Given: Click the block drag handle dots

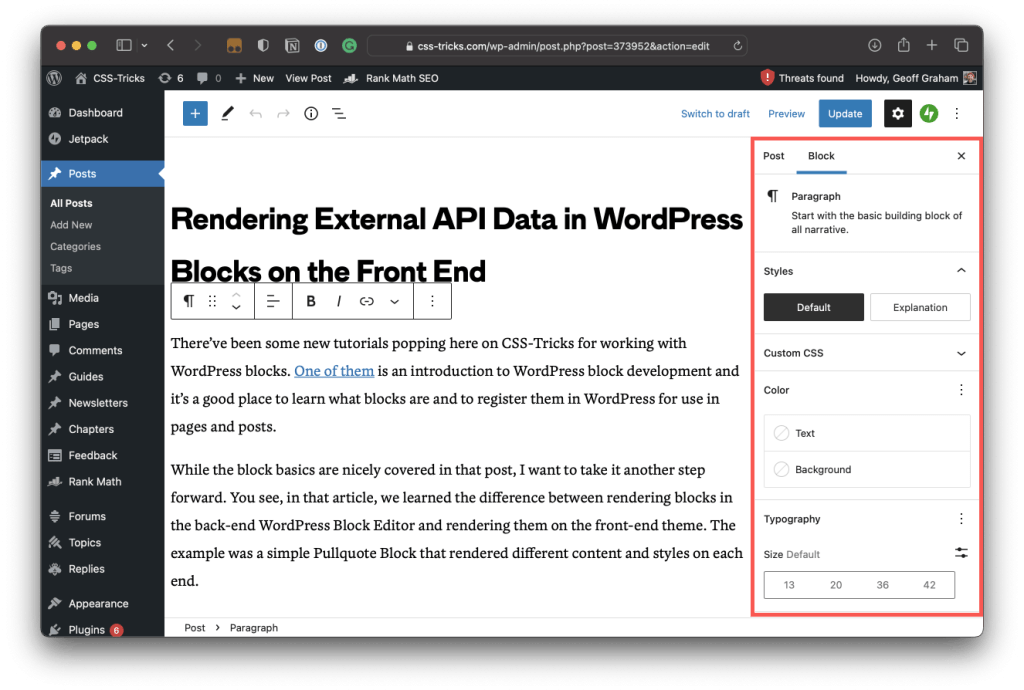Looking at the screenshot, I should pos(212,301).
